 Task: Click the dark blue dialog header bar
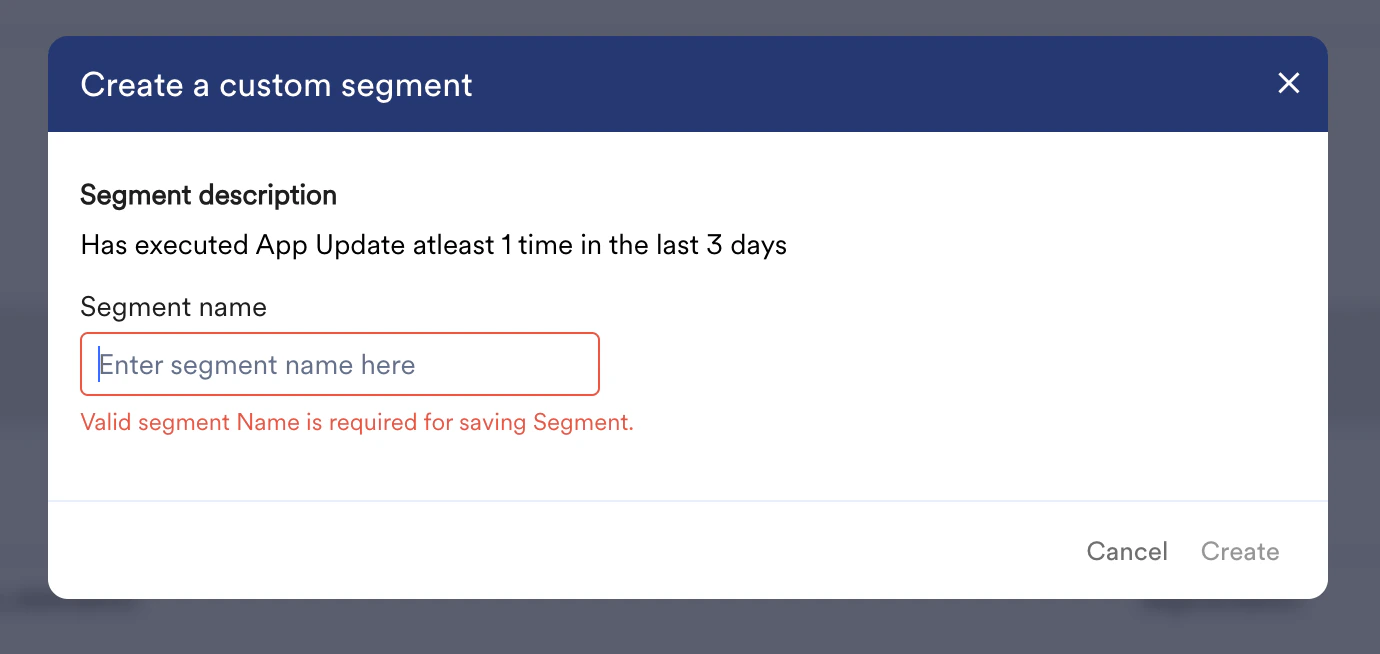(690, 84)
